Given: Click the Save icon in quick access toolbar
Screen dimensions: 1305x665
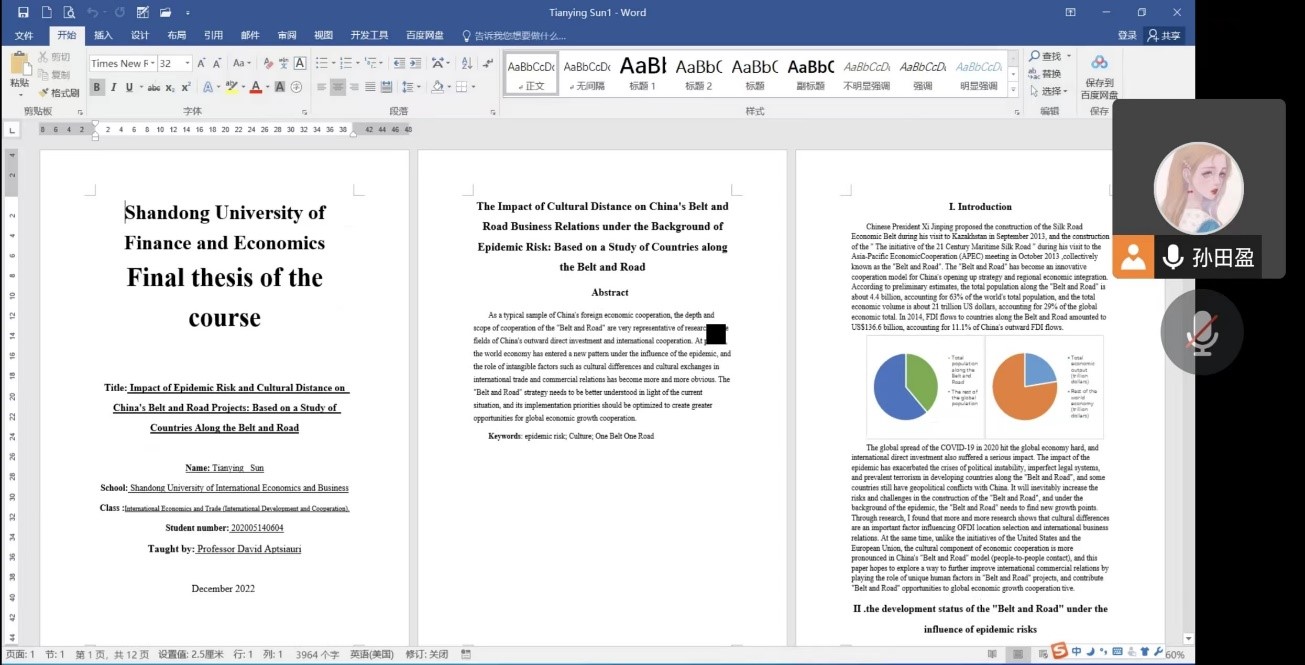Looking at the screenshot, I should (x=23, y=12).
